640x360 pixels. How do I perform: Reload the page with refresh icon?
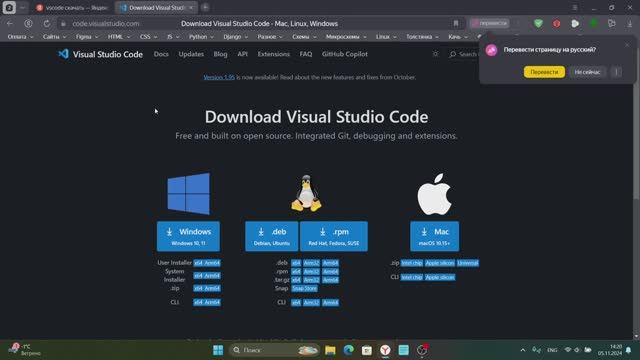(47, 24)
